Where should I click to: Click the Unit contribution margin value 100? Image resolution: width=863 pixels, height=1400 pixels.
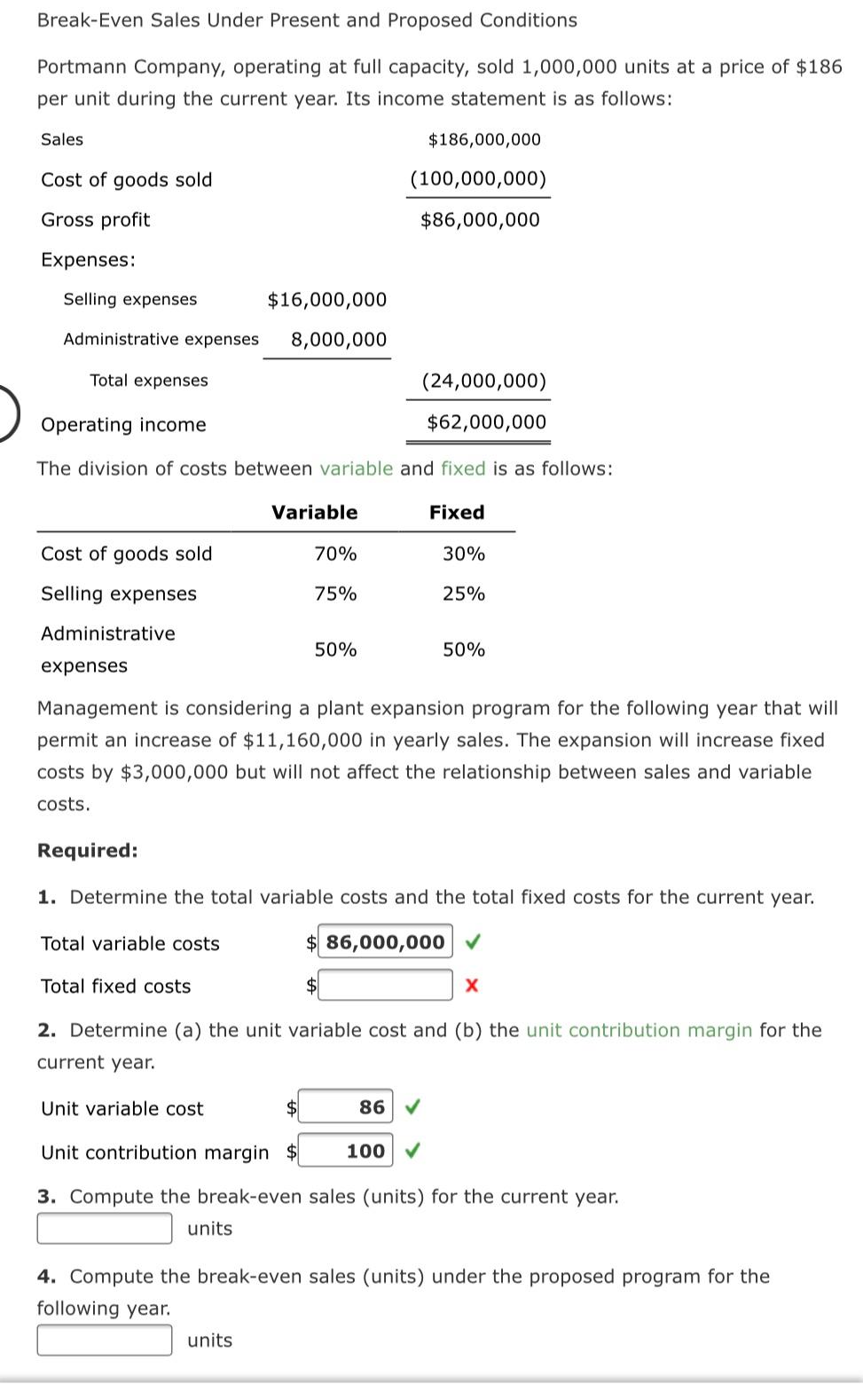346,1150
